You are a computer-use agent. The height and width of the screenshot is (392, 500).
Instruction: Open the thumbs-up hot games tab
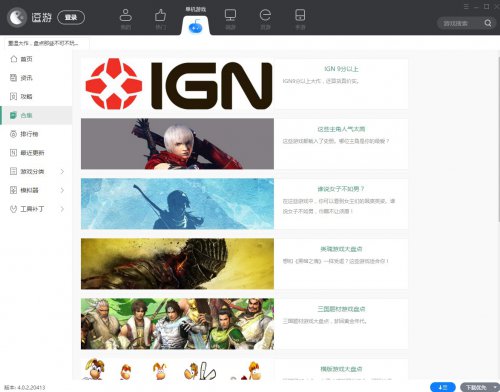(x=161, y=19)
